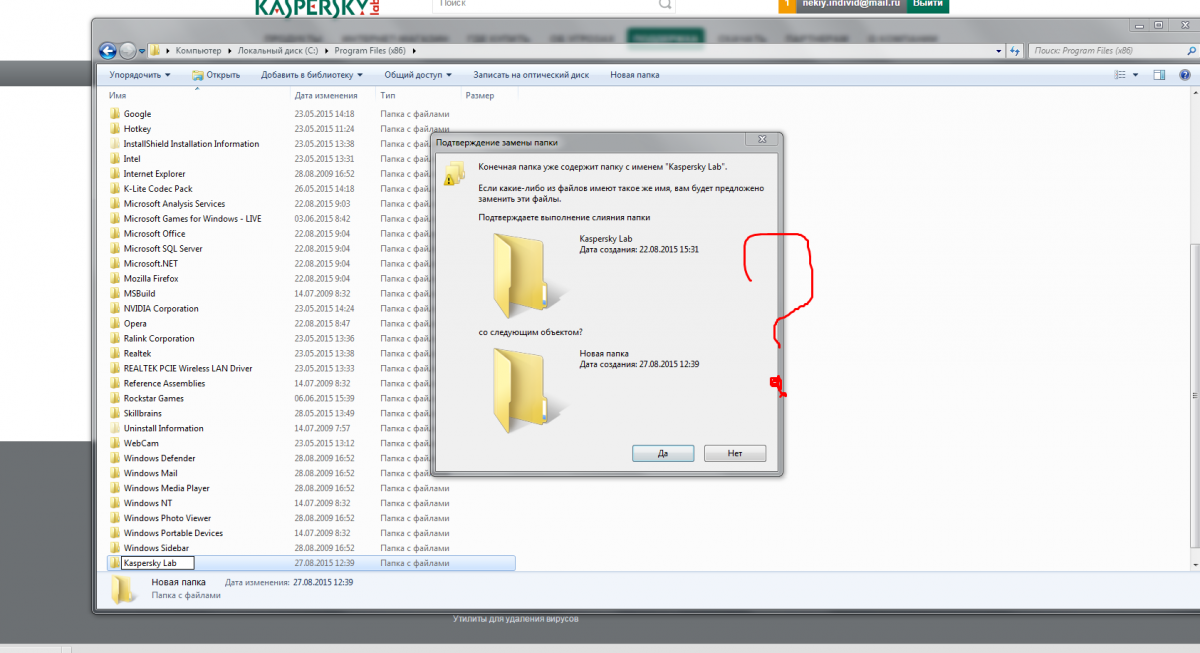Click the 'Выйти' button on Kaspersky webpage
Image resolution: width=1200 pixels, height=653 pixels.
pos(928,5)
